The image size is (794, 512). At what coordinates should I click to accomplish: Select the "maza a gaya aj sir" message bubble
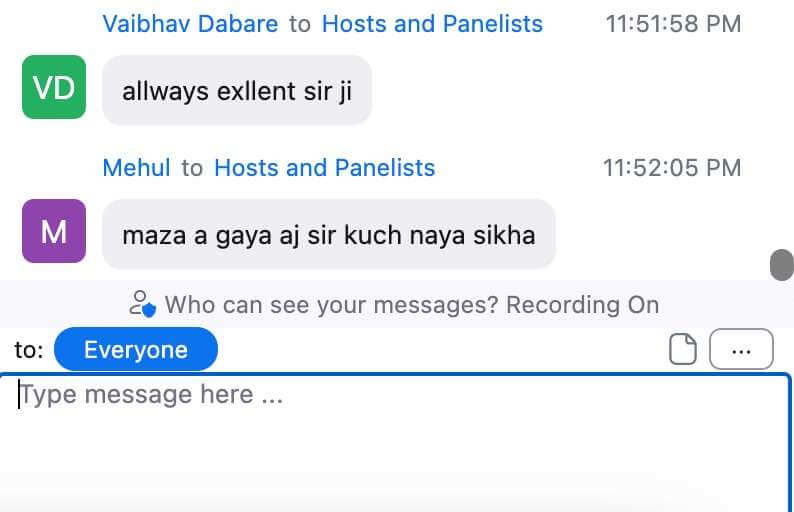(x=328, y=235)
